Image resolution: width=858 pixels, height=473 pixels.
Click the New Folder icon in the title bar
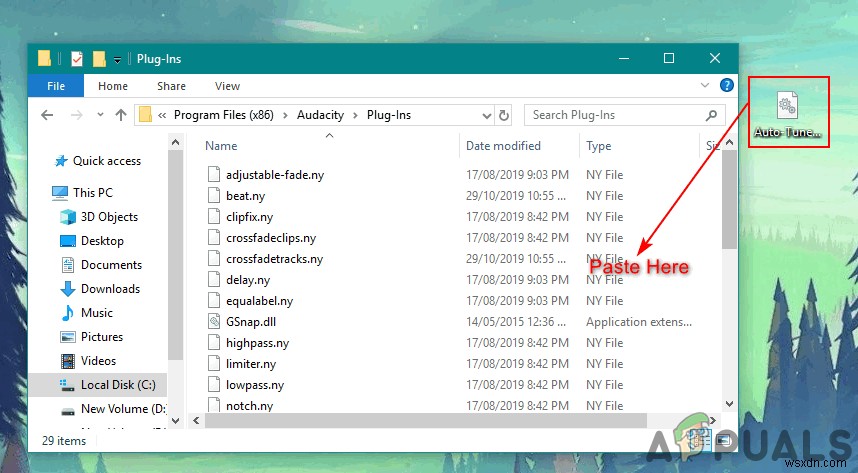coord(99,59)
